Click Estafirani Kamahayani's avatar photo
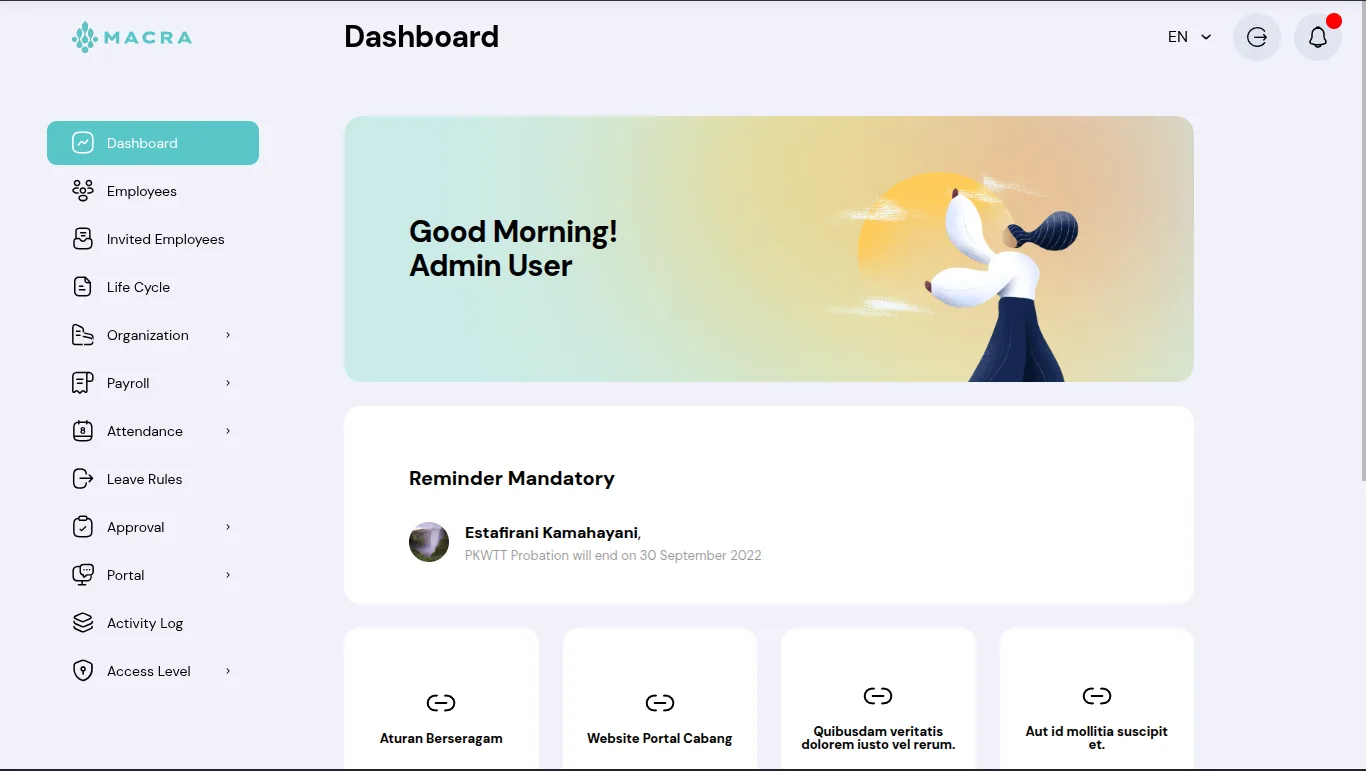 click(x=429, y=542)
